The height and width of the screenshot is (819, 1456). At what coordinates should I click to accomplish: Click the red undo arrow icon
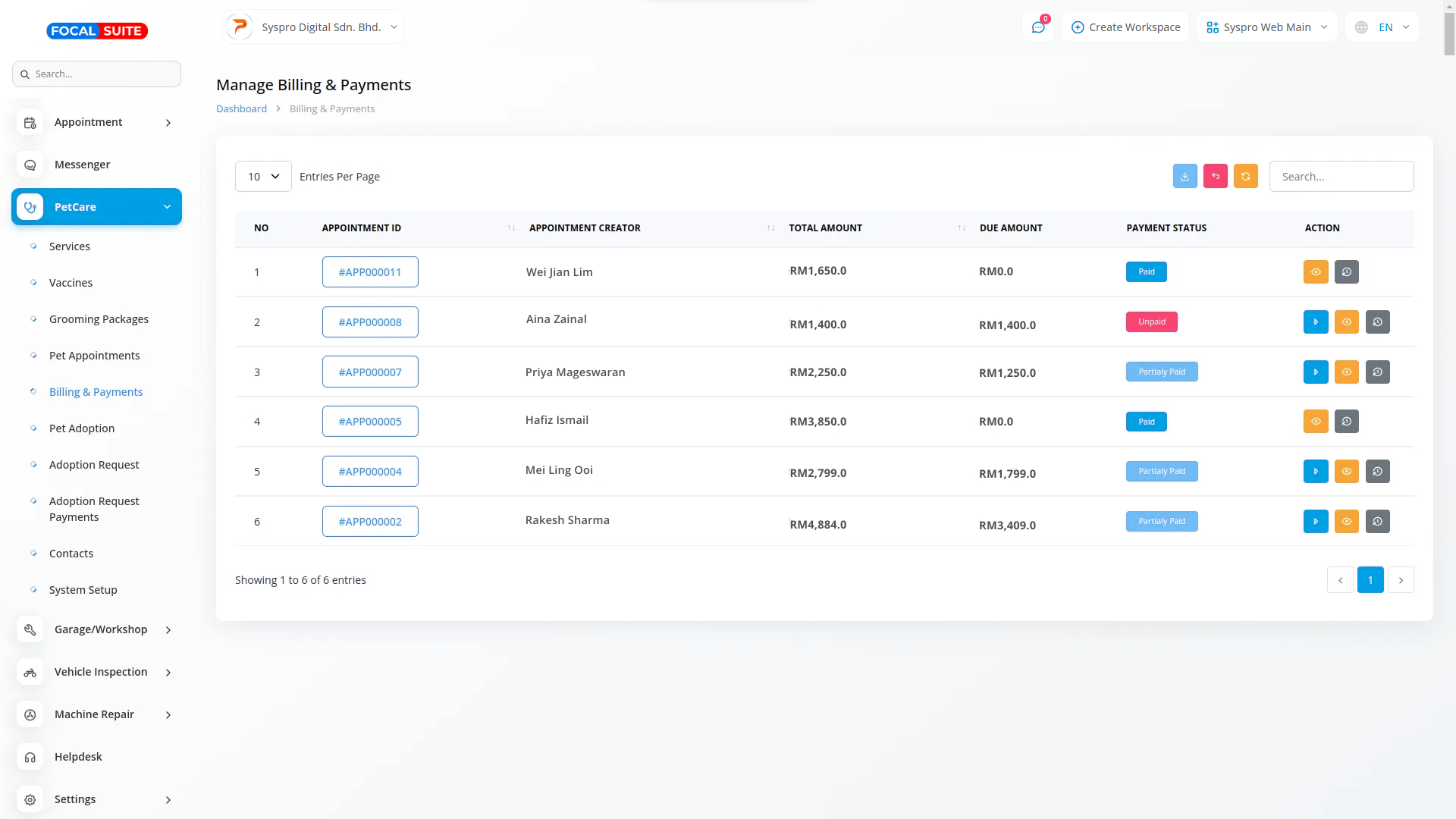(x=1215, y=176)
